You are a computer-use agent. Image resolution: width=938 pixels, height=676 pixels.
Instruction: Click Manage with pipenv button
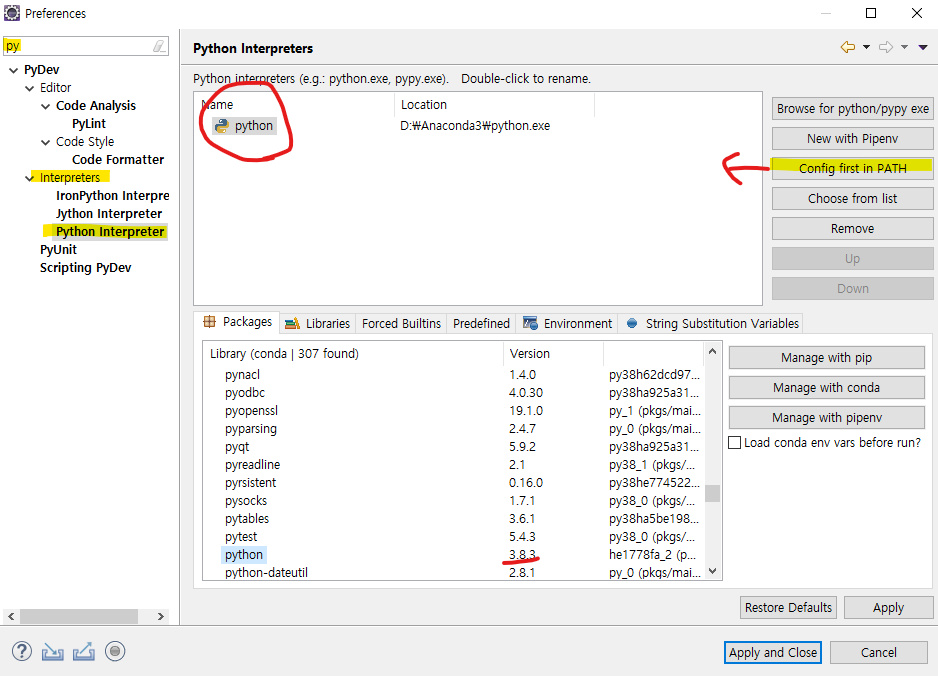pyautogui.click(x=827, y=417)
